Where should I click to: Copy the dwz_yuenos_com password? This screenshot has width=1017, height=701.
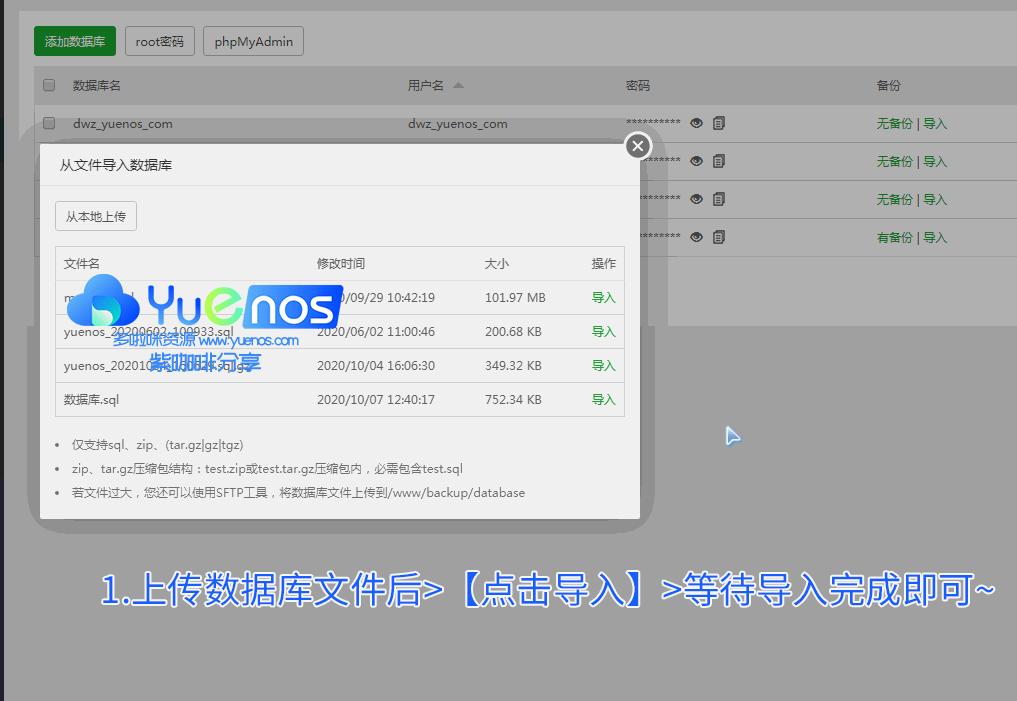(719, 123)
